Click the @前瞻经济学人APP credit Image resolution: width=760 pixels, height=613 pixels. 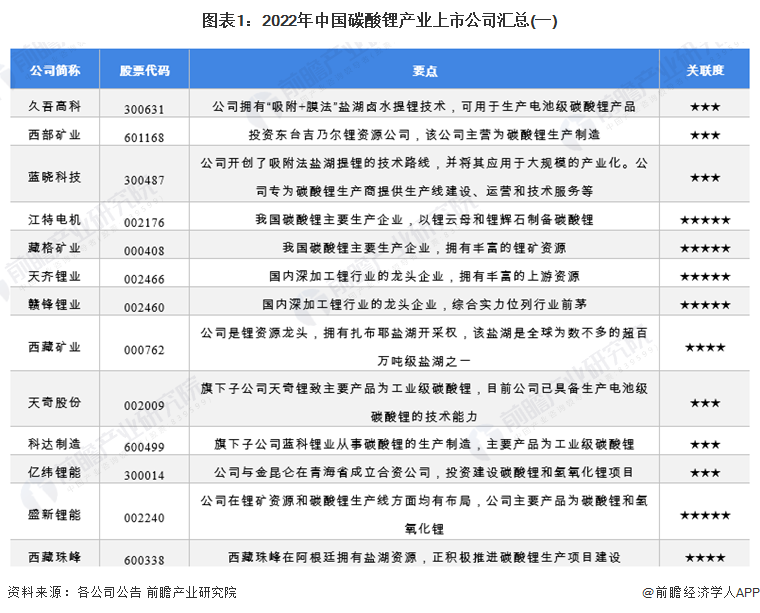pyautogui.click(x=700, y=592)
